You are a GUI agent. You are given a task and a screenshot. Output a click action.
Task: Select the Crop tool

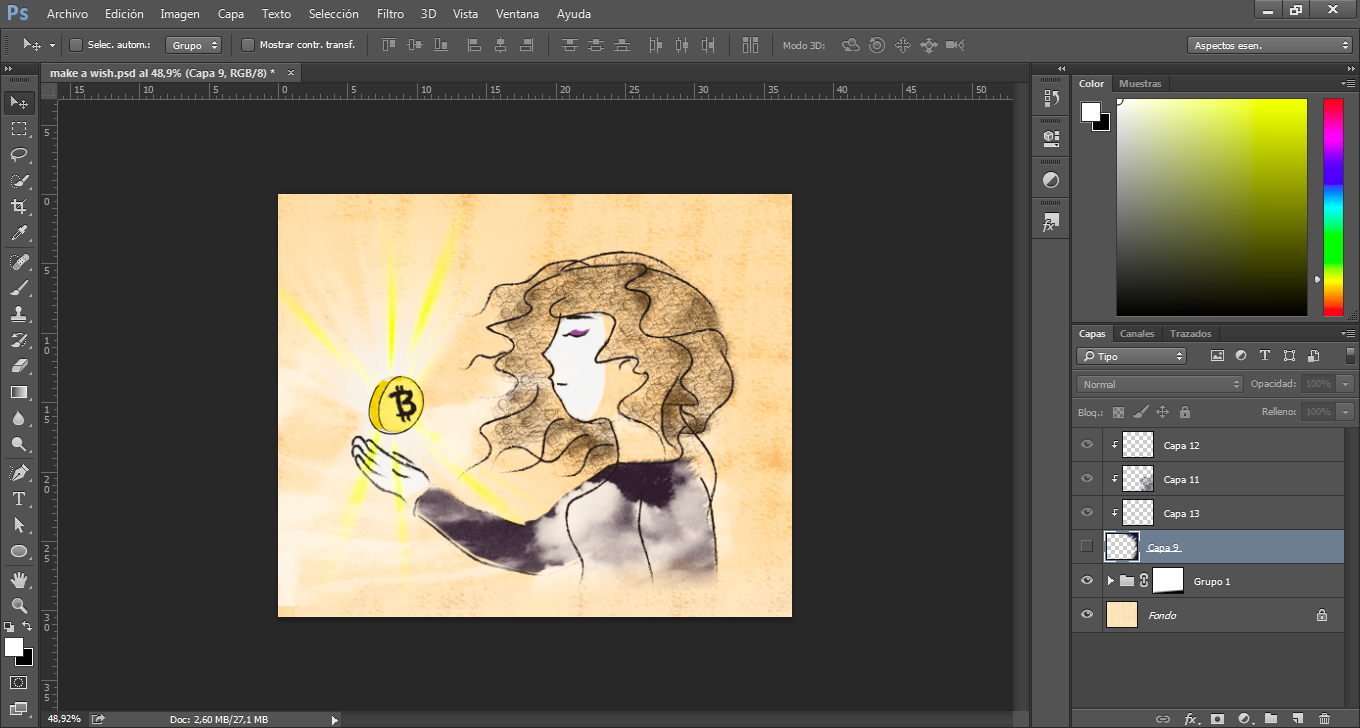click(x=19, y=207)
